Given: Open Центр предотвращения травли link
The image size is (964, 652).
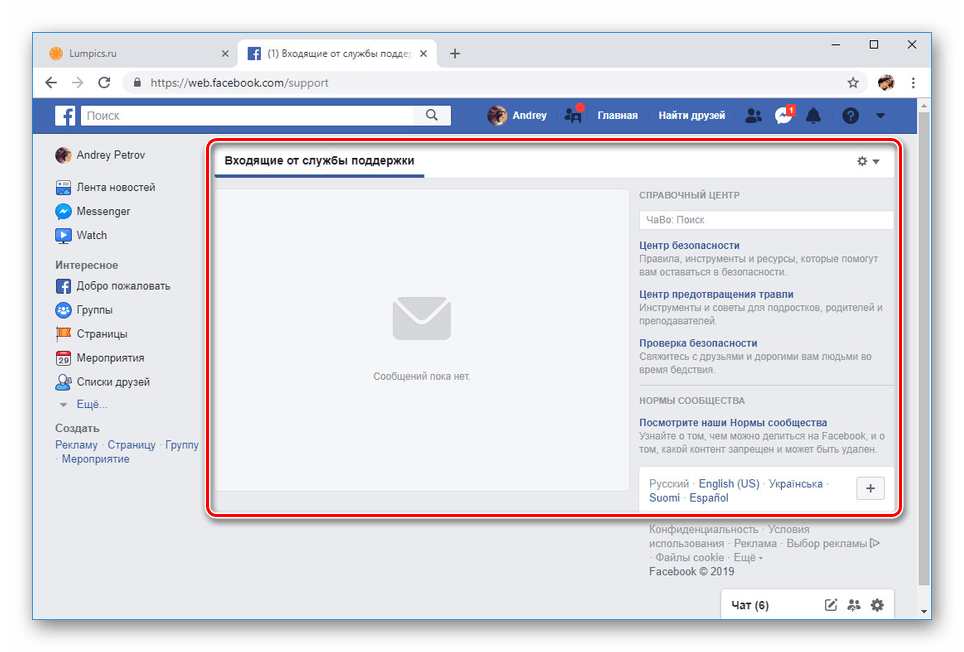Looking at the screenshot, I should [x=716, y=294].
